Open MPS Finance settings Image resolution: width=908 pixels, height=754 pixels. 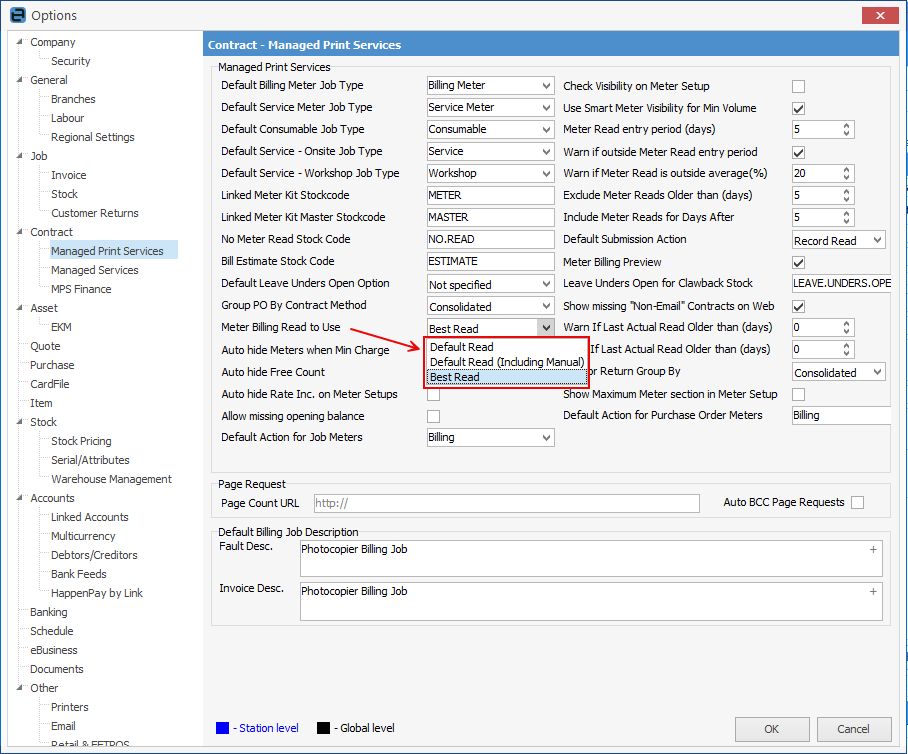pos(81,289)
